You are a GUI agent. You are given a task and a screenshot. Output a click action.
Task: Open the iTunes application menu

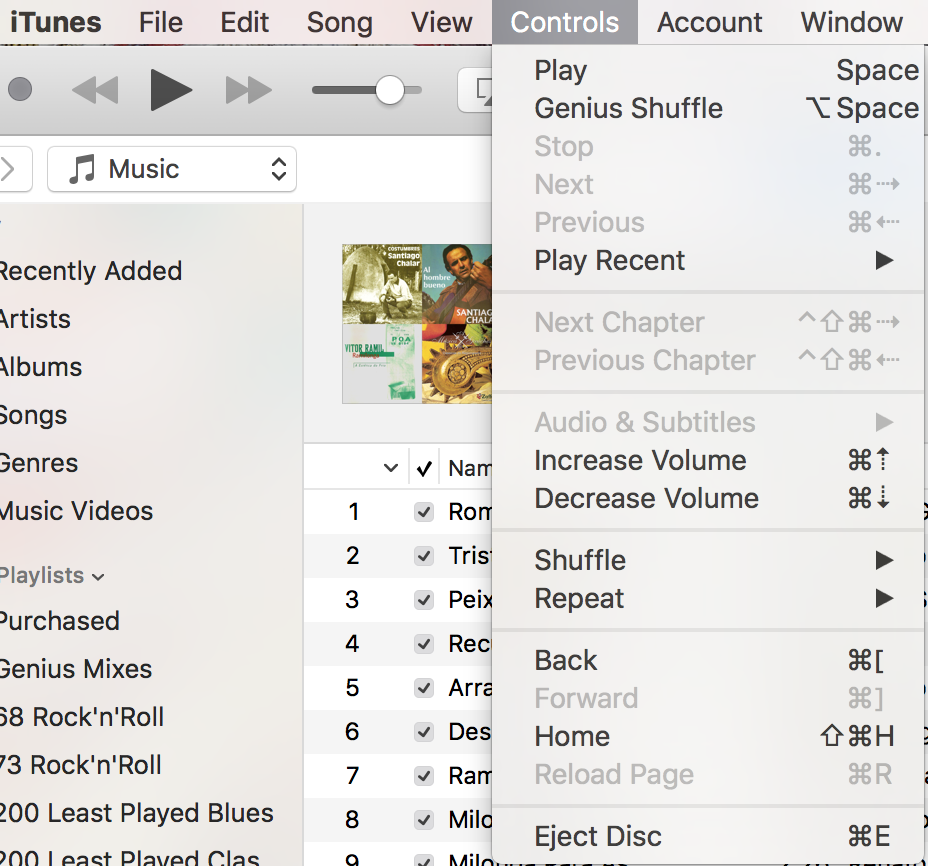[x=56, y=22]
